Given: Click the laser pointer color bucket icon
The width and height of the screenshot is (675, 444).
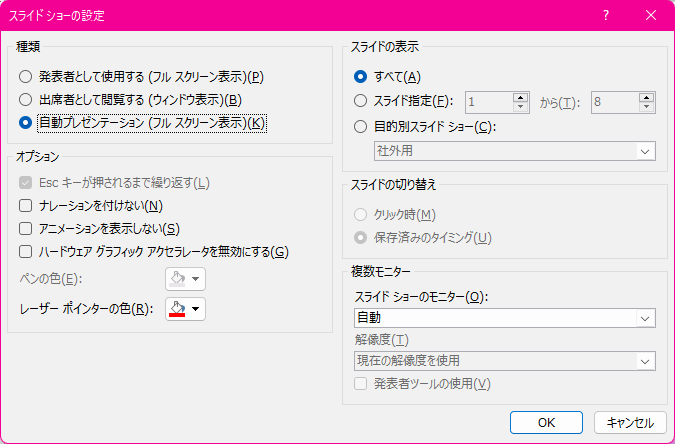Looking at the screenshot, I should tap(177, 309).
